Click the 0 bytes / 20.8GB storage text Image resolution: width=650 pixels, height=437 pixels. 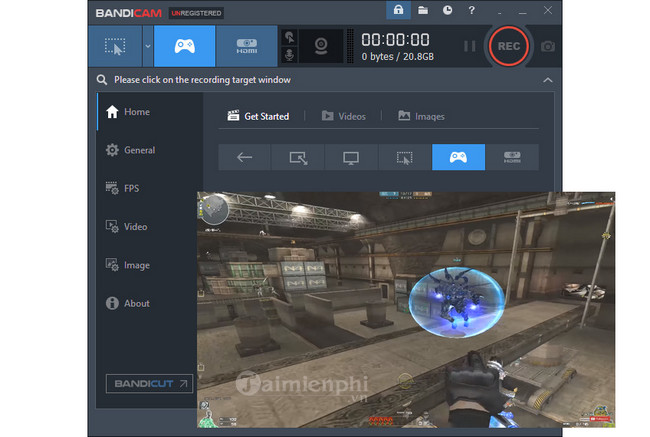398,57
